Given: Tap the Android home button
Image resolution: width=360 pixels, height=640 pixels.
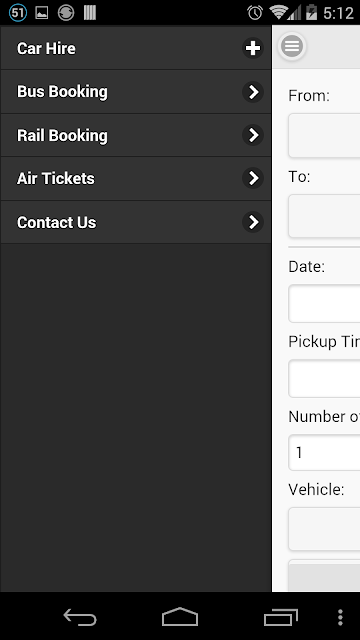Looking at the screenshot, I should pos(180,617).
